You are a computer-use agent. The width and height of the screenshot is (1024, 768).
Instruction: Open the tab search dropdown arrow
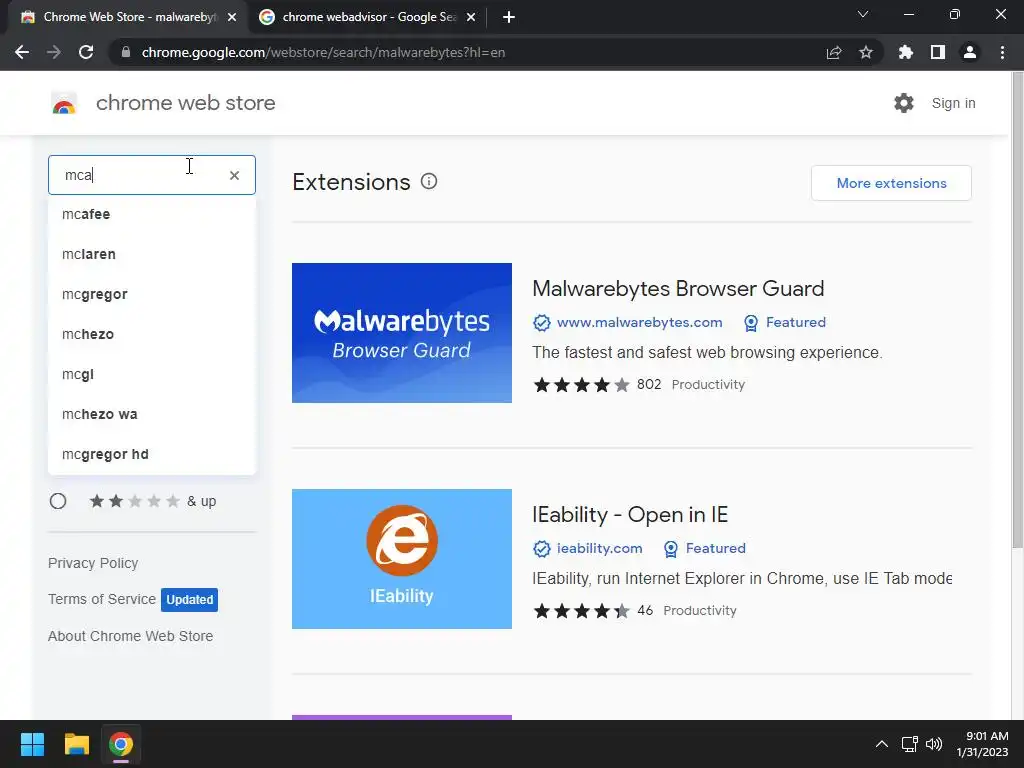(863, 14)
